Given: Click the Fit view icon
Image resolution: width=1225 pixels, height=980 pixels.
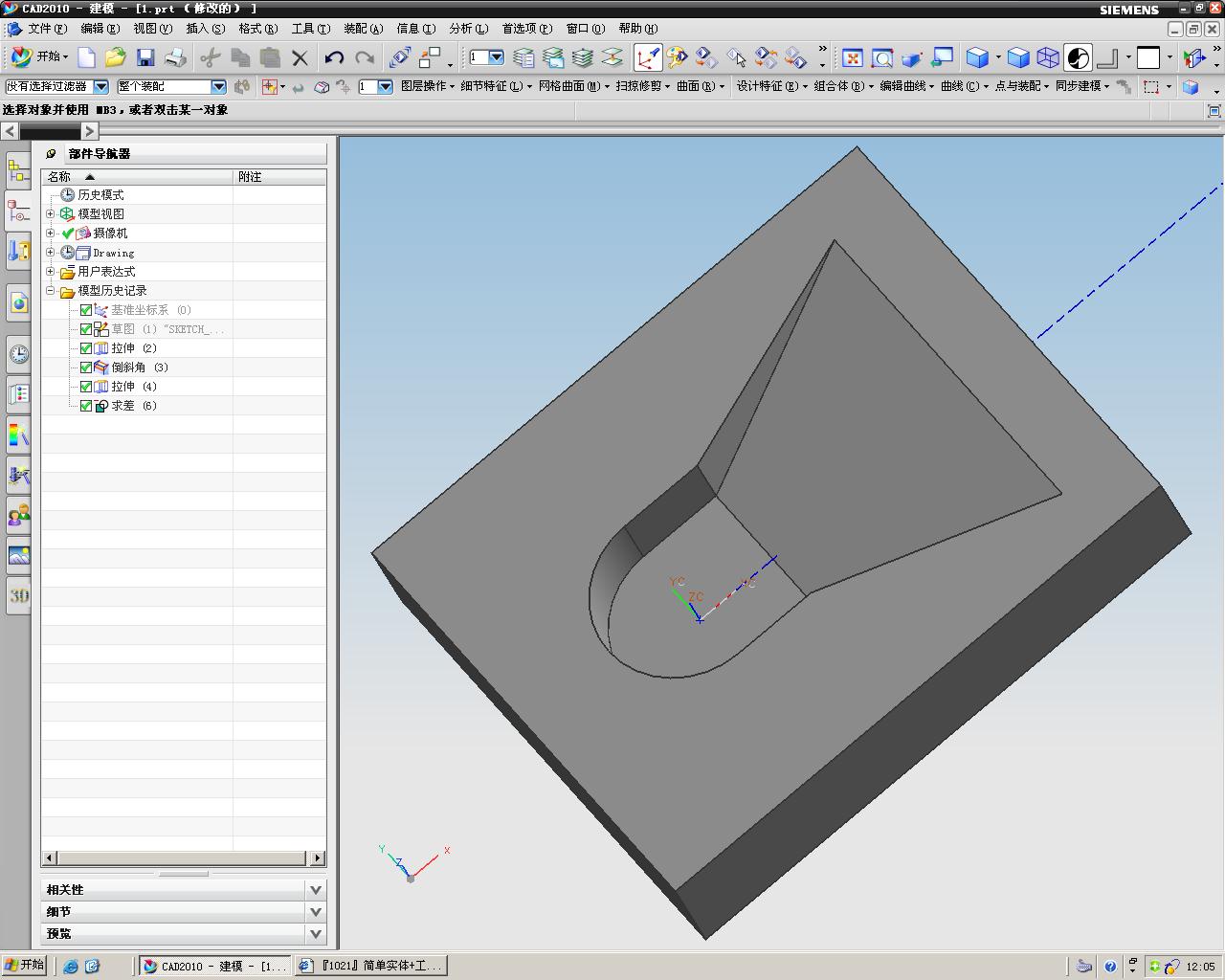Looking at the screenshot, I should click(852, 58).
